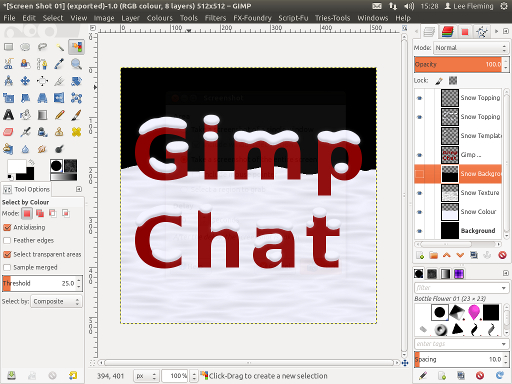Click the refresh brushes icon
This screenshot has width=512, height=384.
(500, 376)
